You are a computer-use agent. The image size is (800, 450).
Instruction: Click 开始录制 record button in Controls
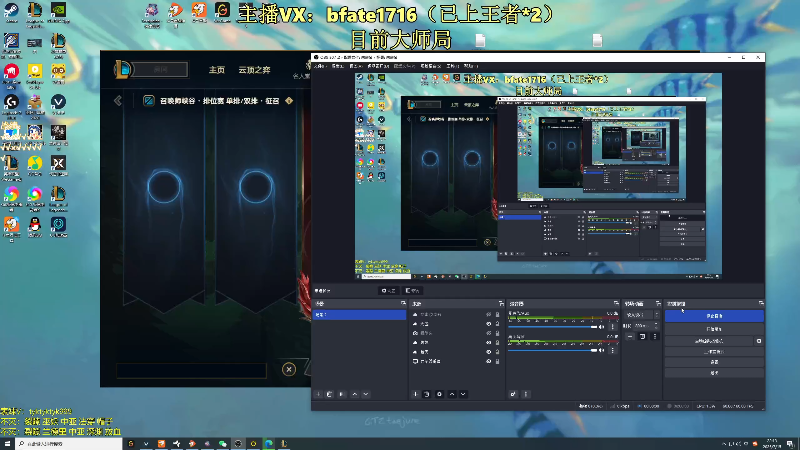point(714,329)
